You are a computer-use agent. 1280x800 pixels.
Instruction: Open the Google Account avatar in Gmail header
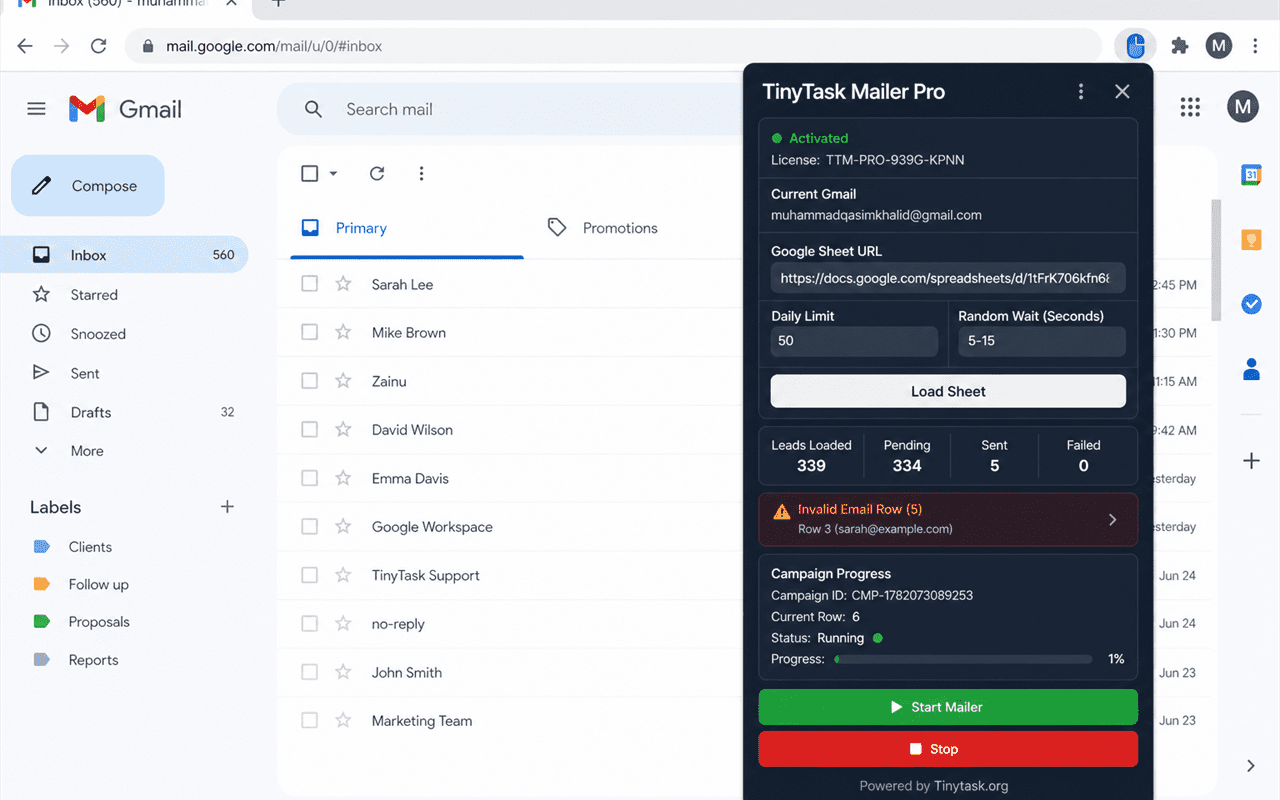[x=1243, y=107]
